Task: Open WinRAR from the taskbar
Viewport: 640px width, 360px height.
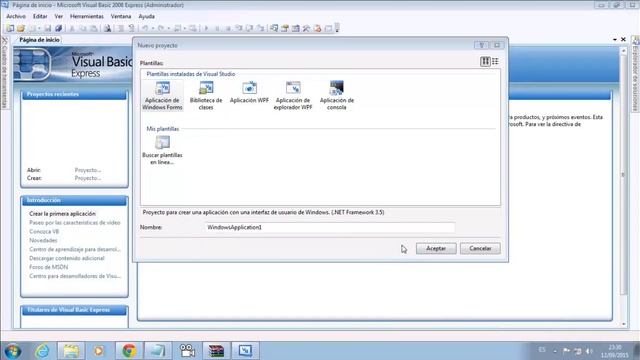Action: point(216,351)
